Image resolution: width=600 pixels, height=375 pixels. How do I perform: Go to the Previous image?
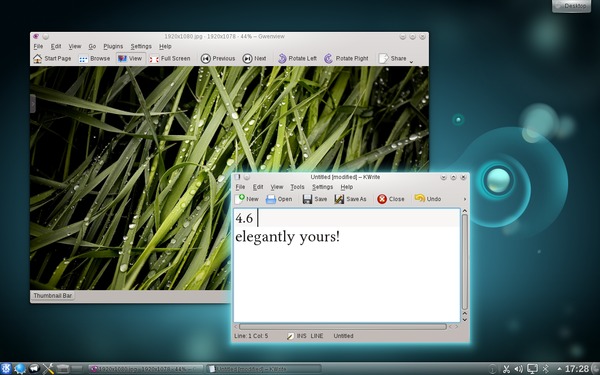(x=218, y=59)
